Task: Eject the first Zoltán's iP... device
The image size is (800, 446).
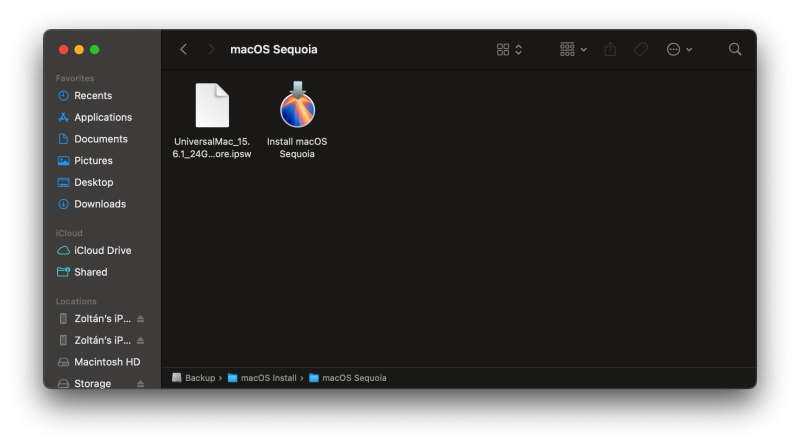Action: (141, 318)
